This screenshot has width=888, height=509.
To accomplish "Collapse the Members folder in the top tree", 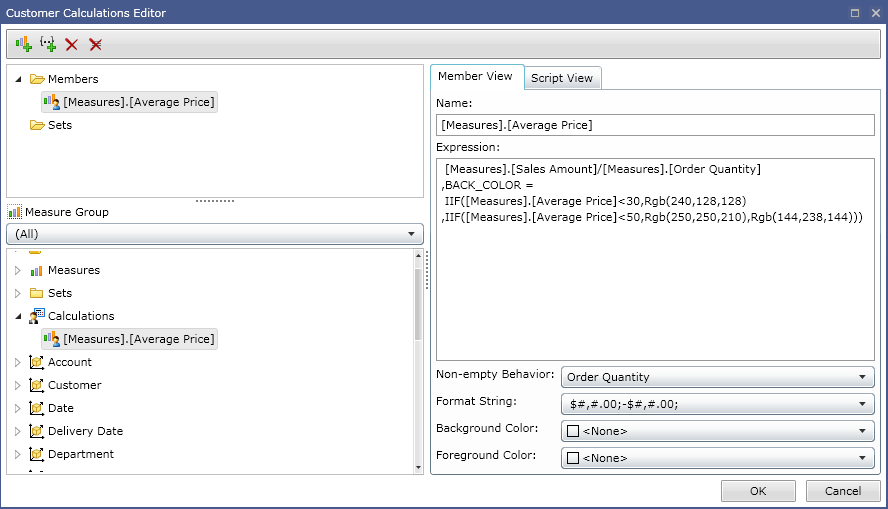I will point(18,79).
